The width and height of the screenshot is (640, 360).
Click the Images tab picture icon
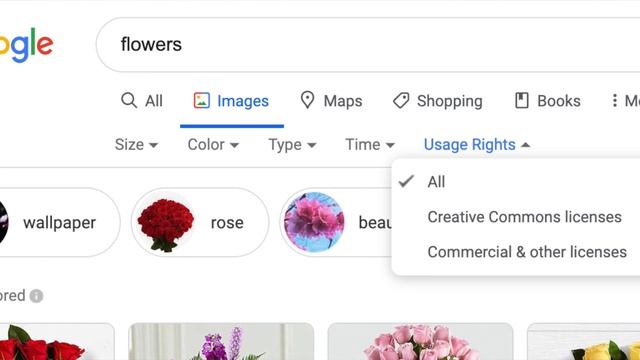tap(202, 100)
